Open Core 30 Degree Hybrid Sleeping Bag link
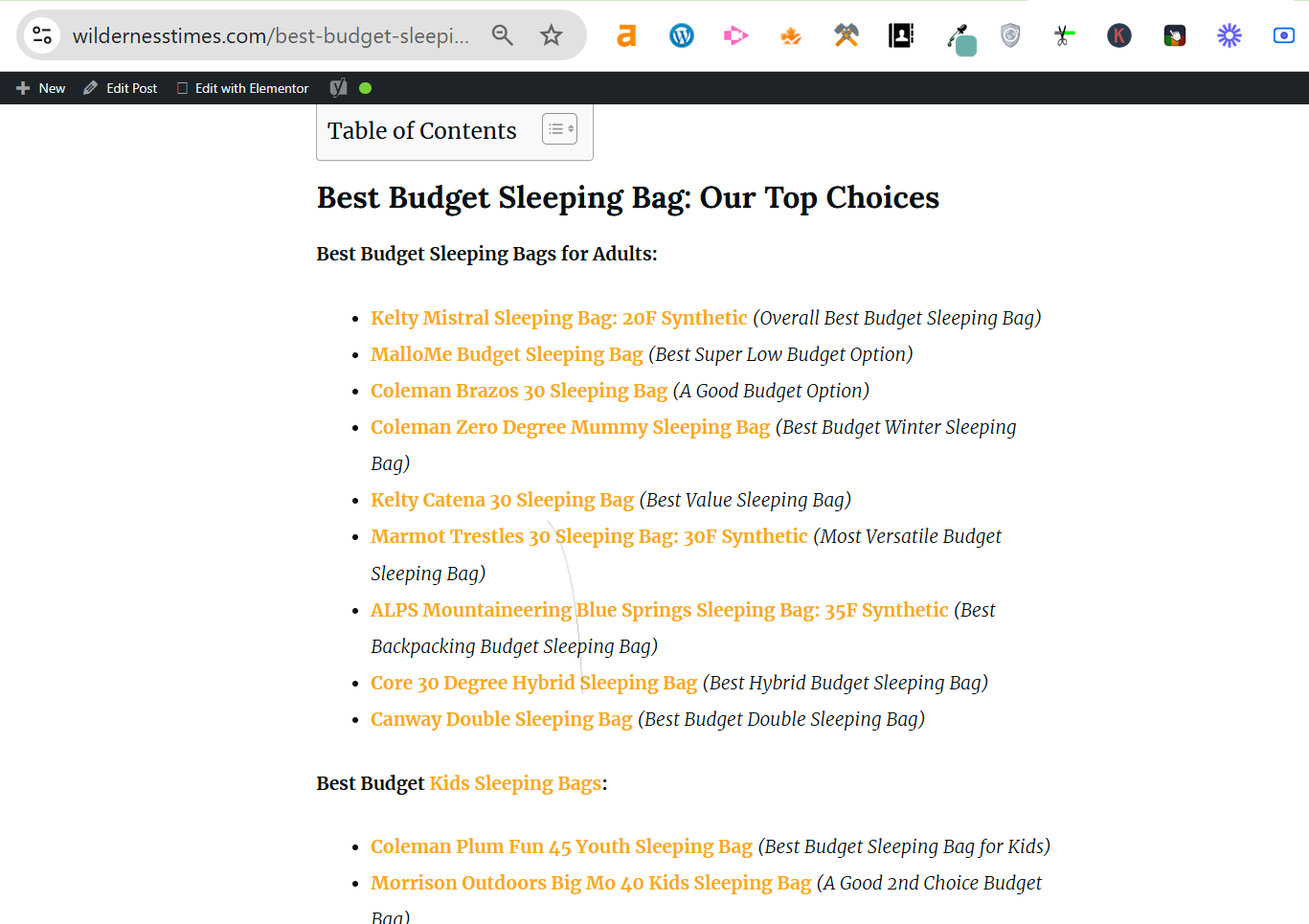The image size is (1309, 924). click(534, 683)
